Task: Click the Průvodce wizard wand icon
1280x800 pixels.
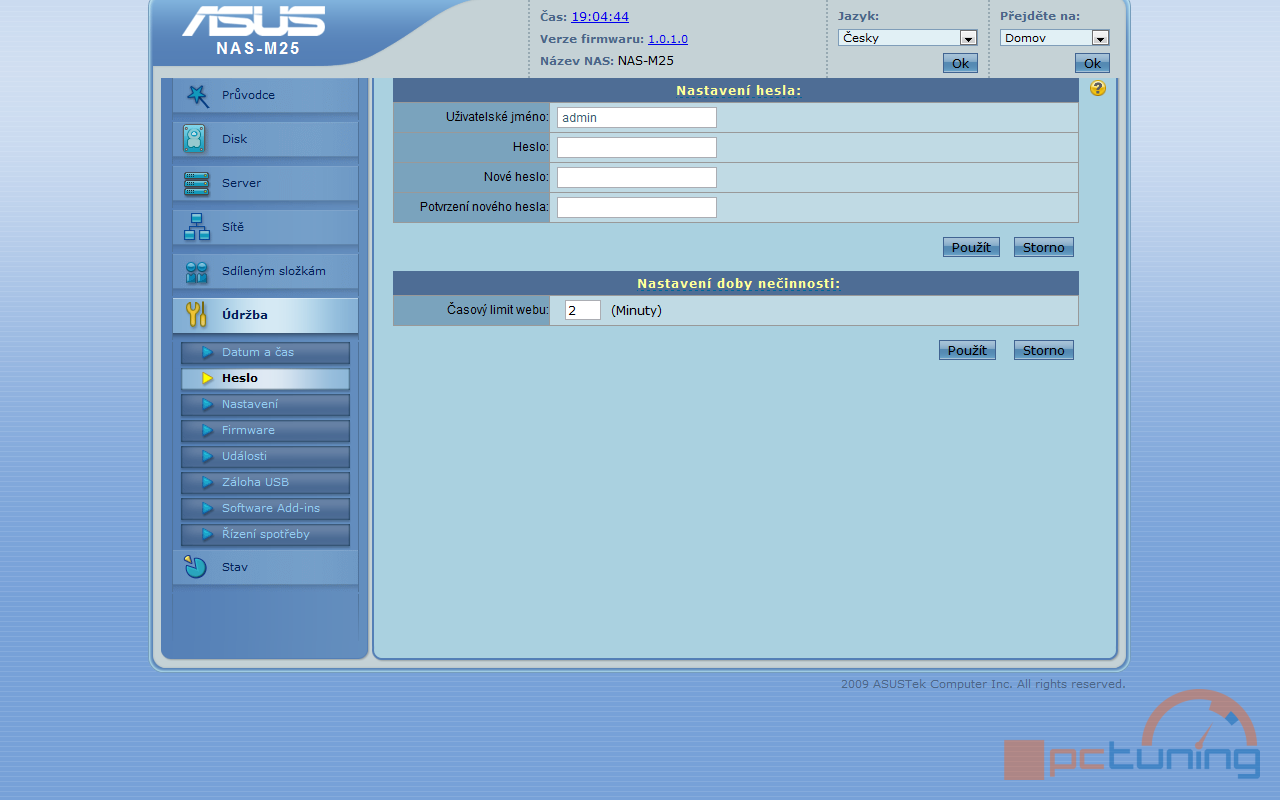Action: pos(197,95)
